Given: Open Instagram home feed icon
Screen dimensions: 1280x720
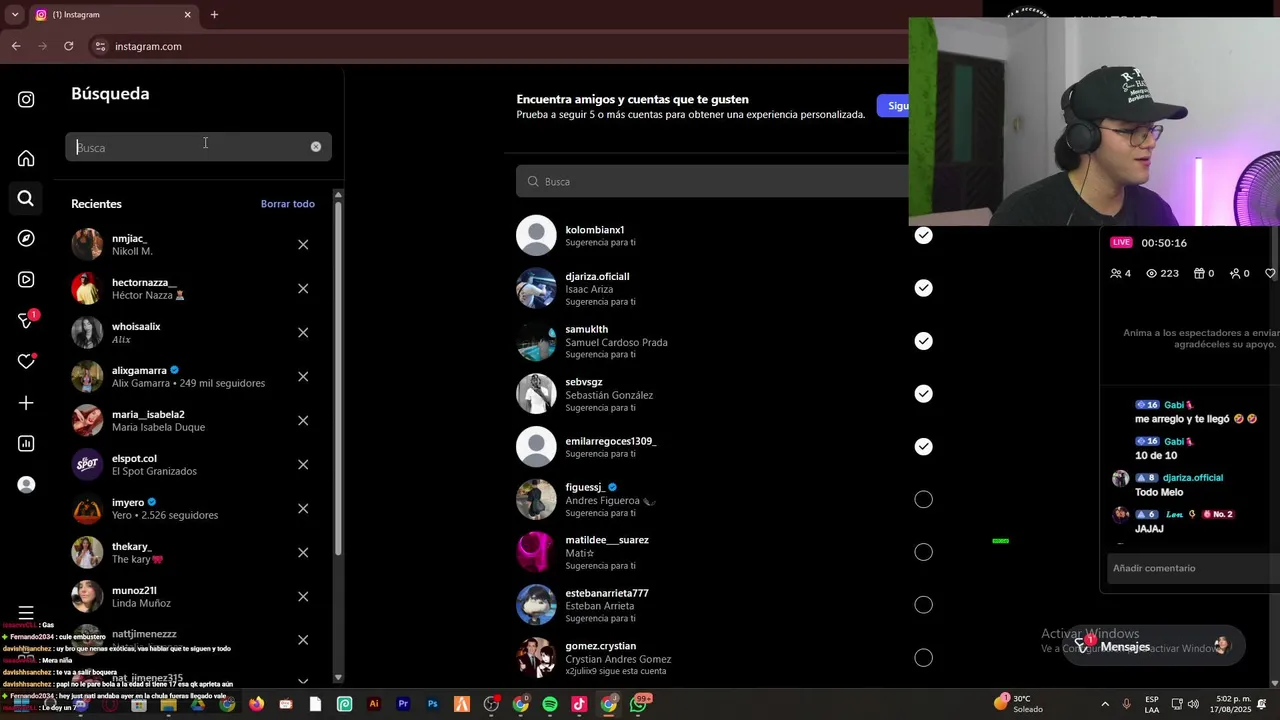Looking at the screenshot, I should coord(26,158).
